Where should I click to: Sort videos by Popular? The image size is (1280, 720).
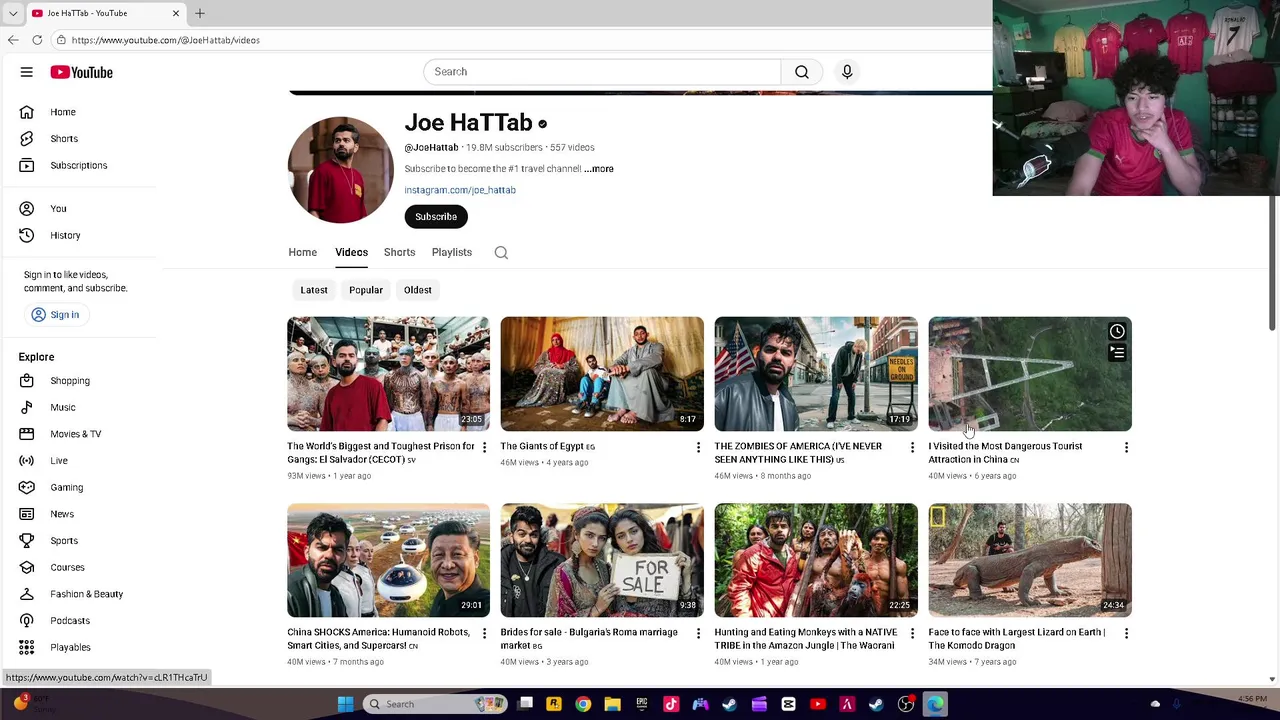(366, 290)
